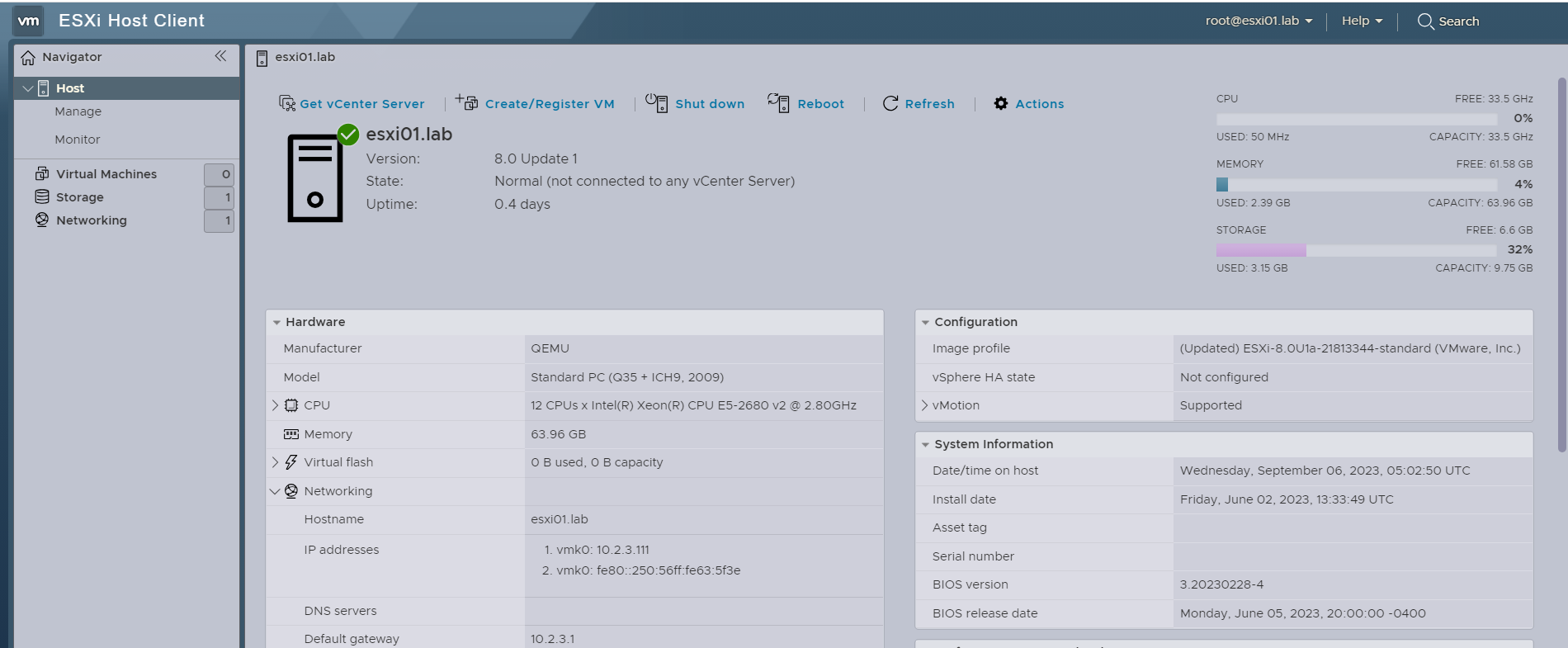Click the large host server image

[x=314, y=178]
